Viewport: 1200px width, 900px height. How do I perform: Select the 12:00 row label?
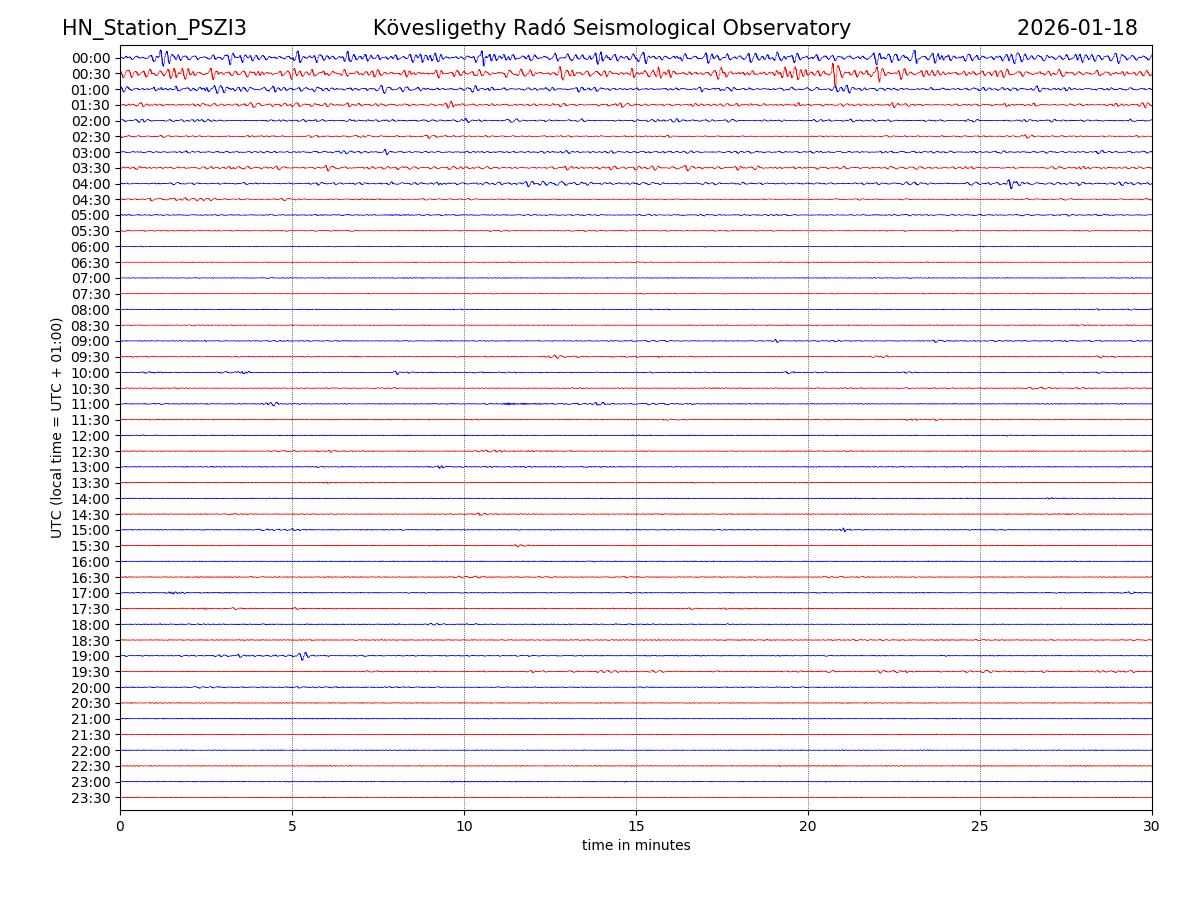(91, 436)
